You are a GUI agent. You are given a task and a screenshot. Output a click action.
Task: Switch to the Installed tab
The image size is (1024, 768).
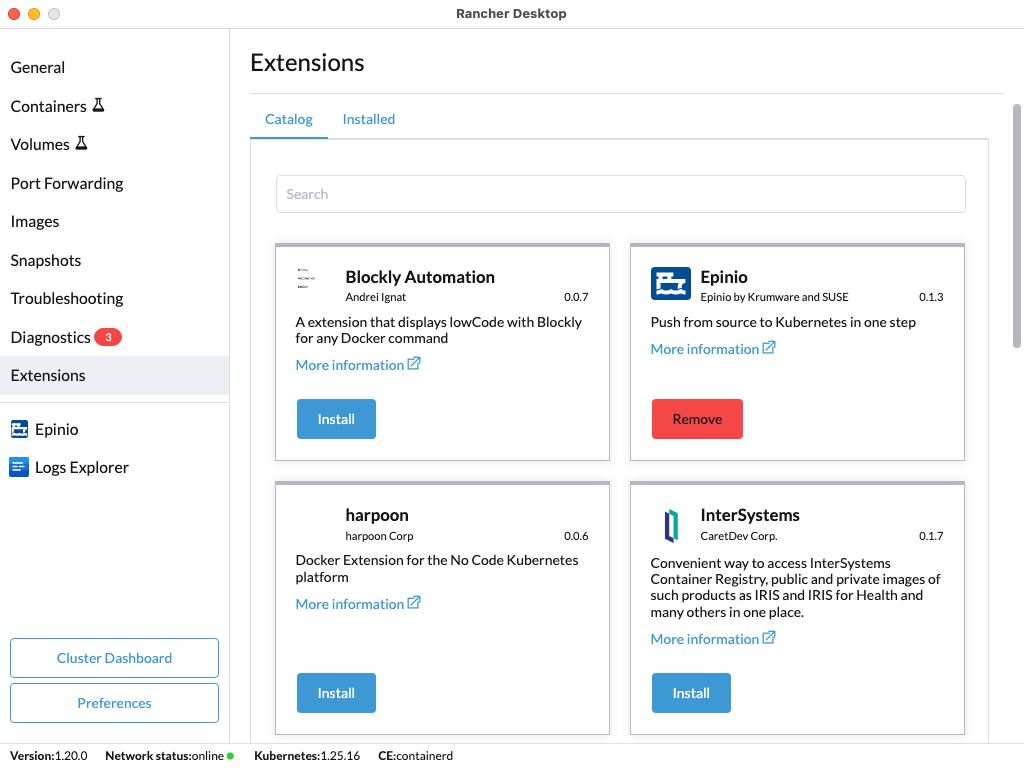[368, 119]
